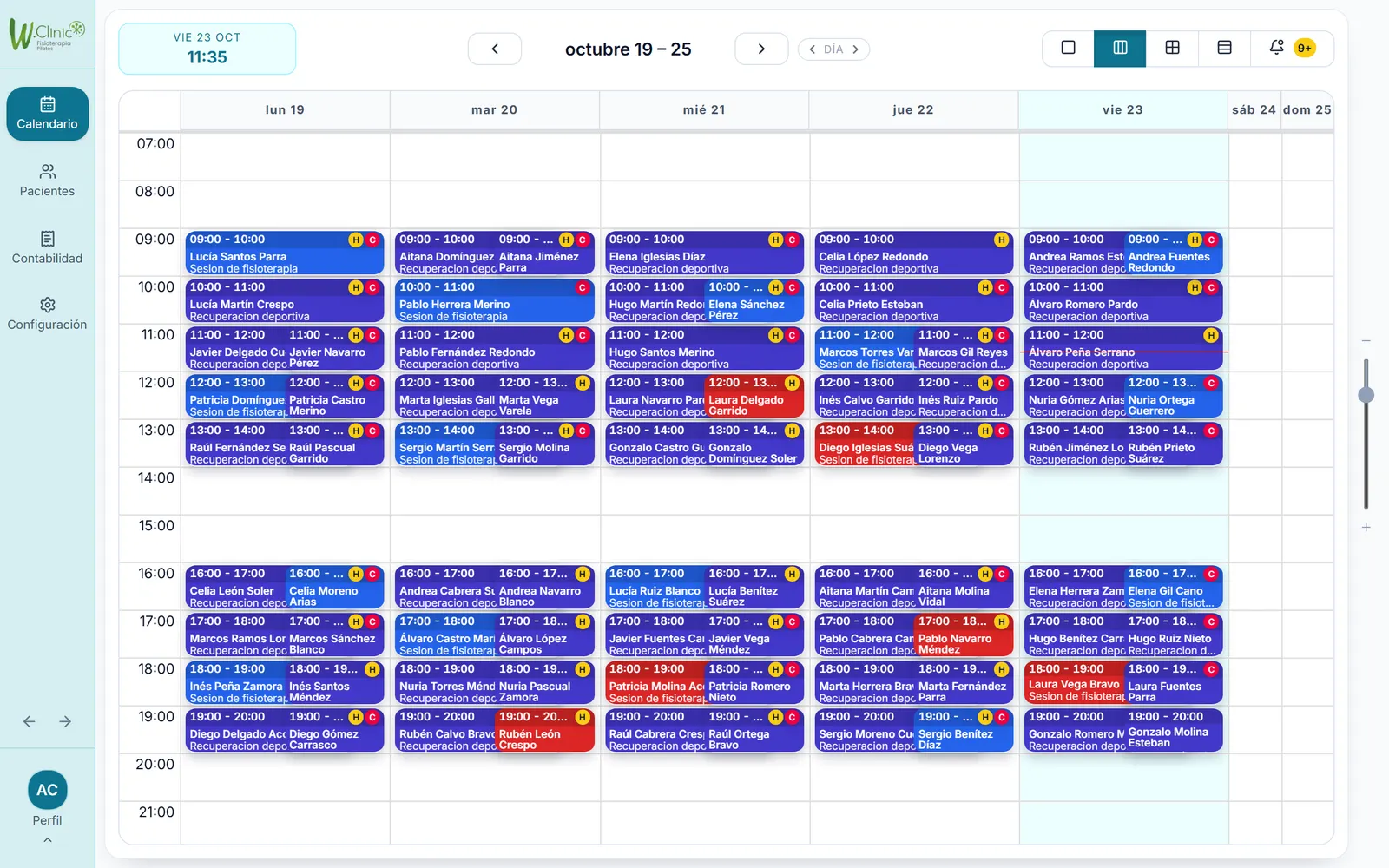Screen dimensions: 1389x868
Task: Click the W-Clinic logo
Action: [x=47, y=35]
